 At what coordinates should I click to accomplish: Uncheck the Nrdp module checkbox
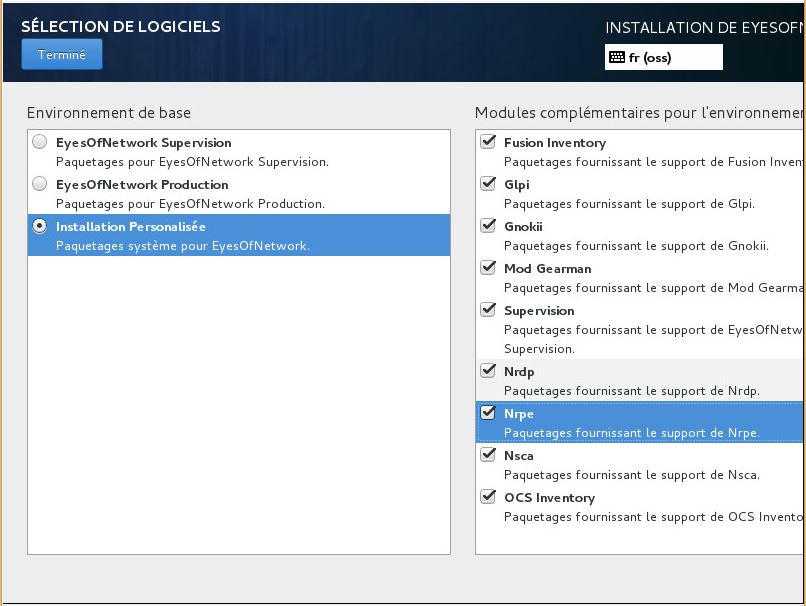[488, 371]
